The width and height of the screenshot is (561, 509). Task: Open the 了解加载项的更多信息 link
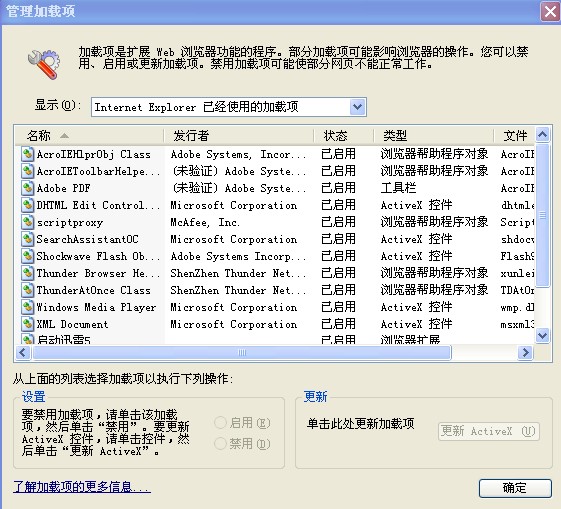82,487
